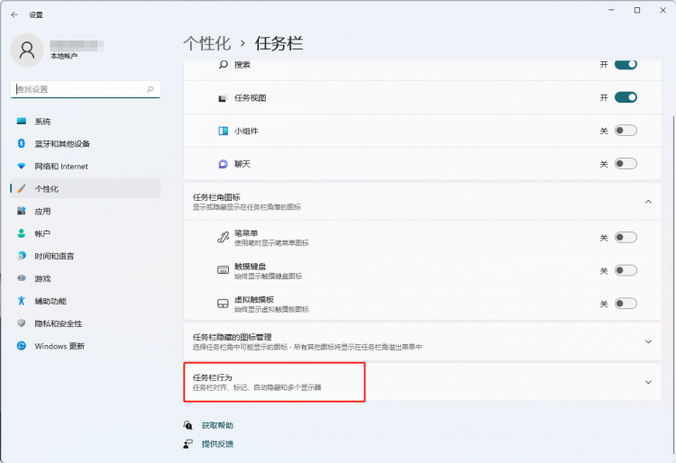The height and width of the screenshot is (463, 676).
Task: Go to Windows 更新 page
Action: [85, 346]
